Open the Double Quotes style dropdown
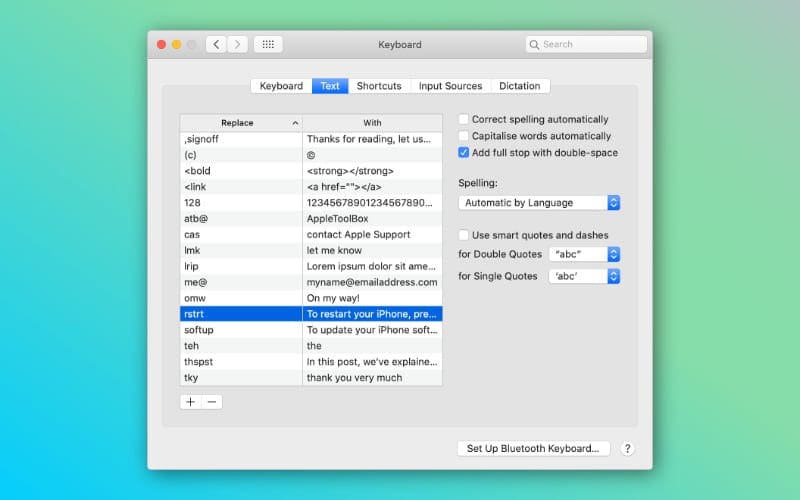This screenshot has height=500, width=800. coord(584,254)
